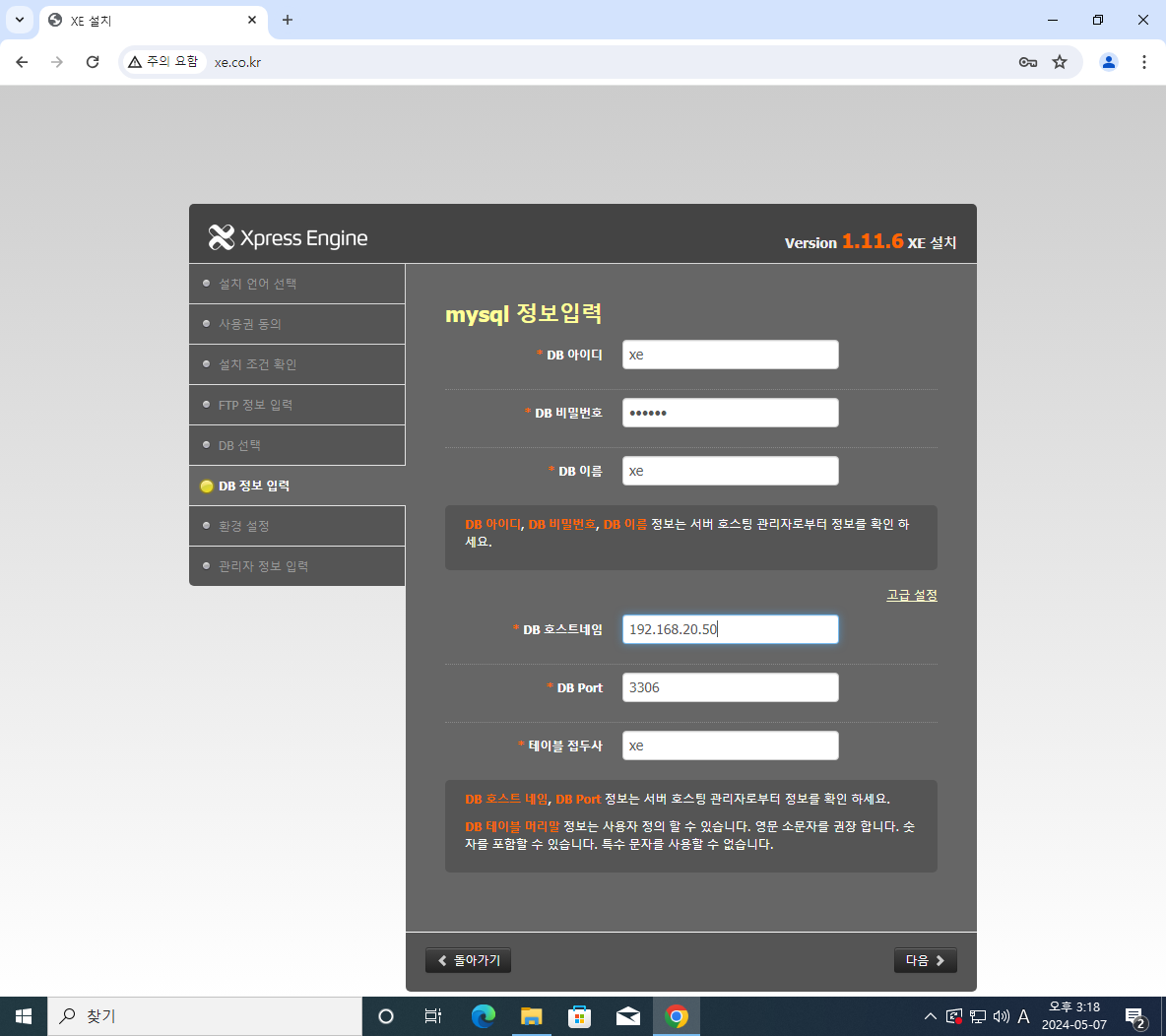Select the DB 정보 입력 step

297,486
